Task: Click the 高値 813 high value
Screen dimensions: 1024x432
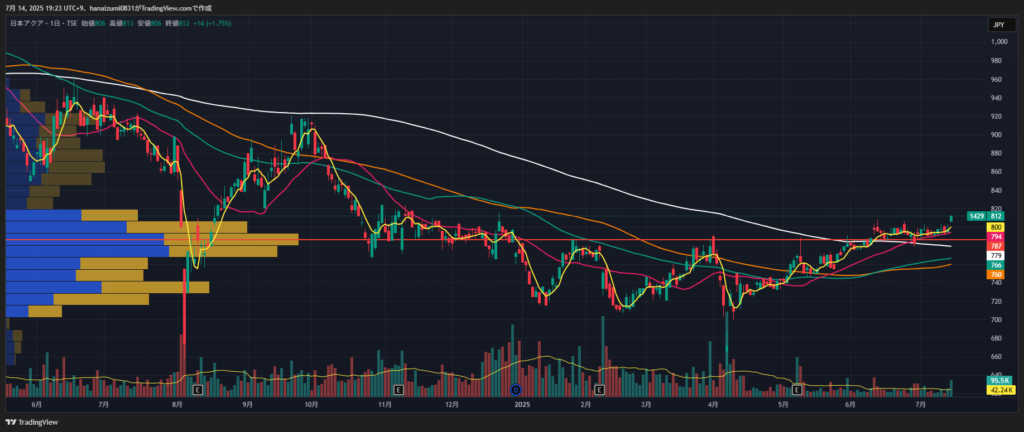Action: click(x=122, y=23)
